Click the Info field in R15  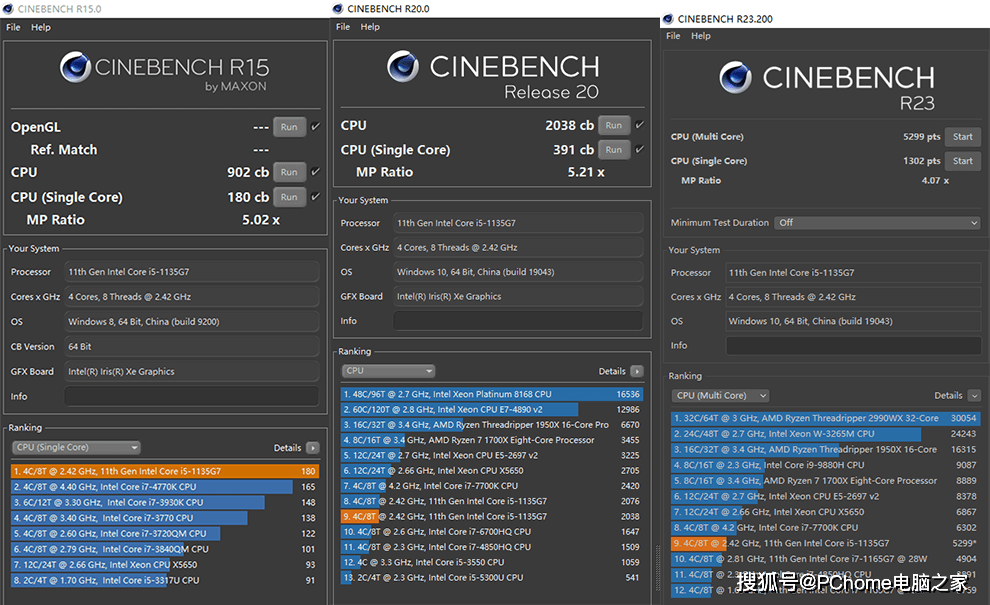coord(191,396)
